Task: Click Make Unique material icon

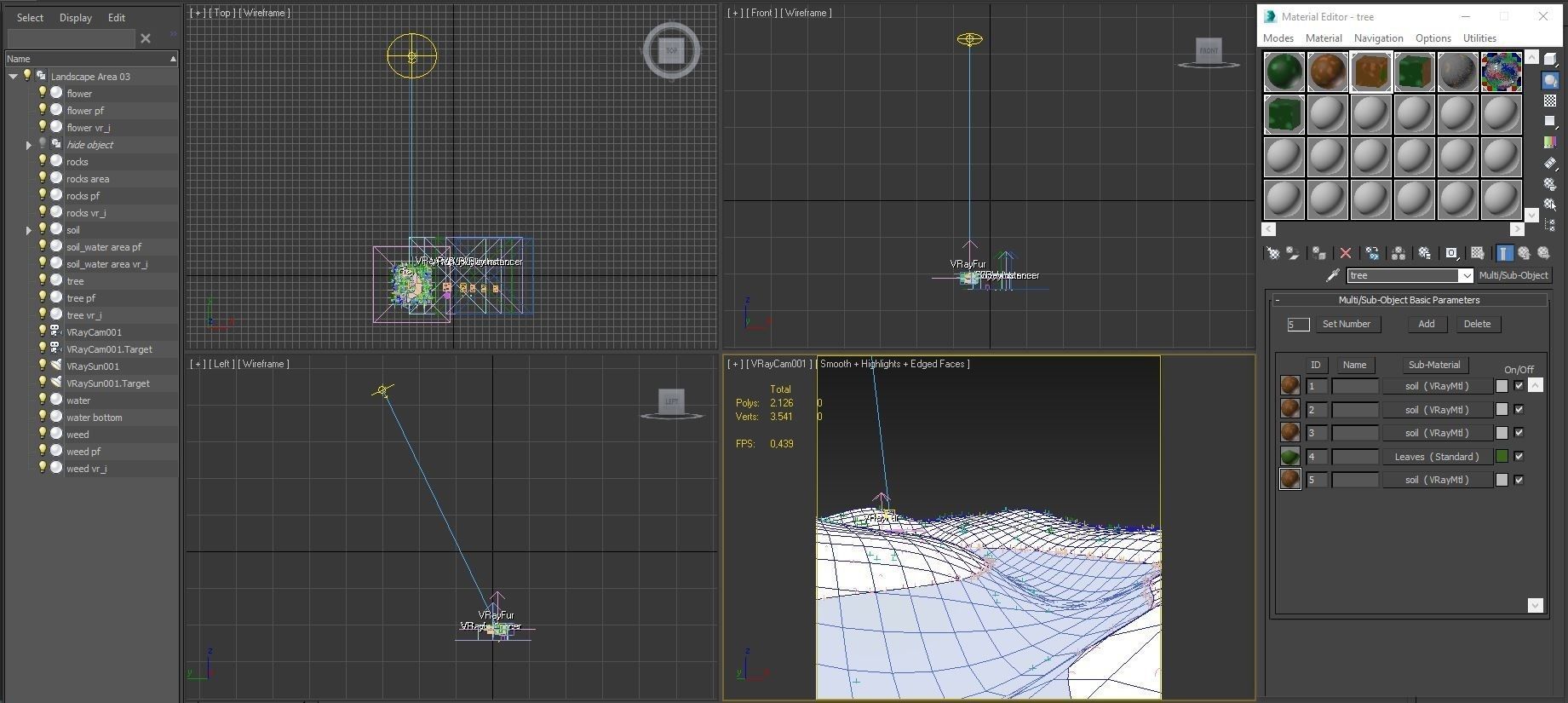Action: point(1399,253)
